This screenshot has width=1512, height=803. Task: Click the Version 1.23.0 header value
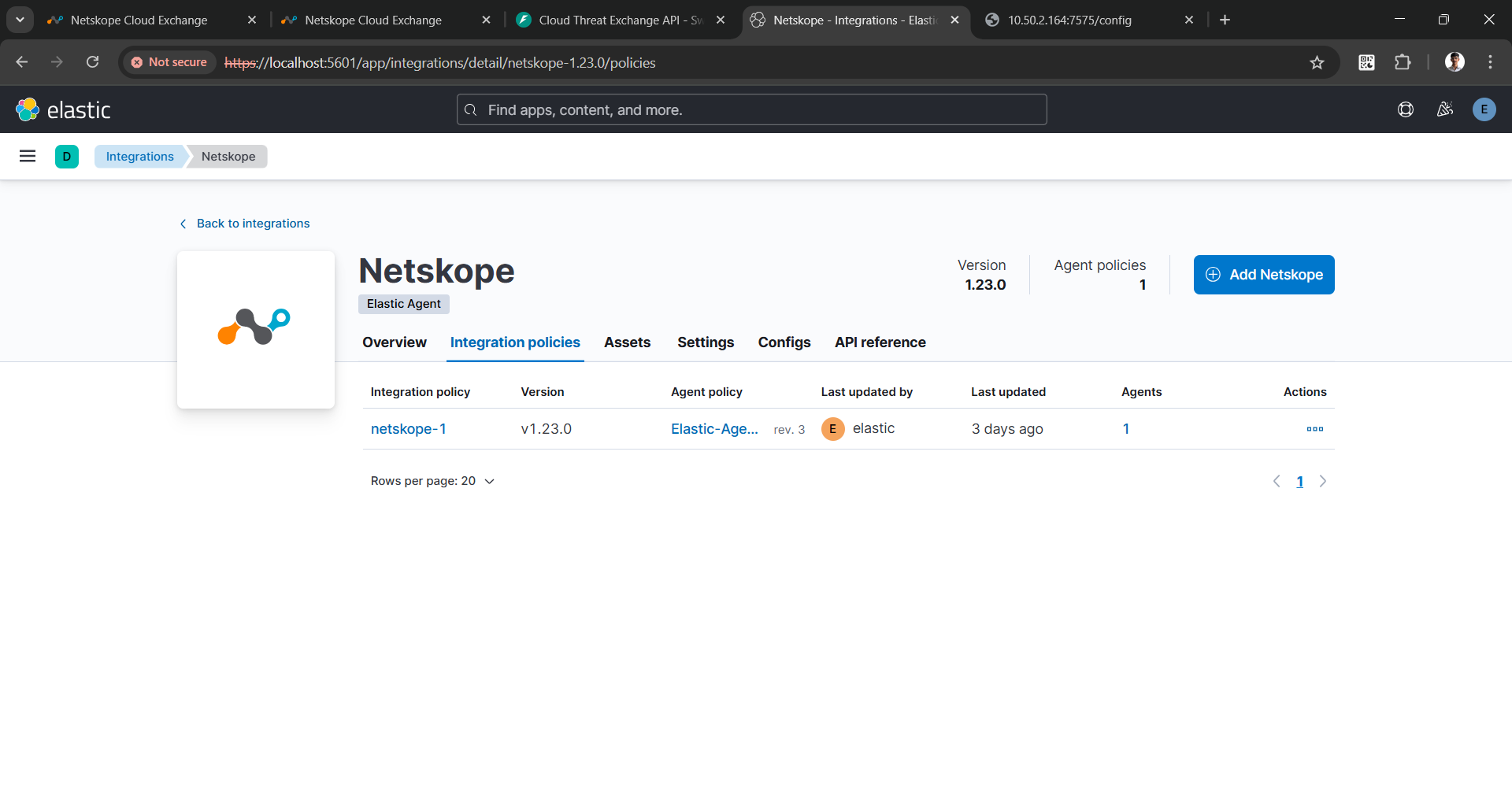coord(985,285)
